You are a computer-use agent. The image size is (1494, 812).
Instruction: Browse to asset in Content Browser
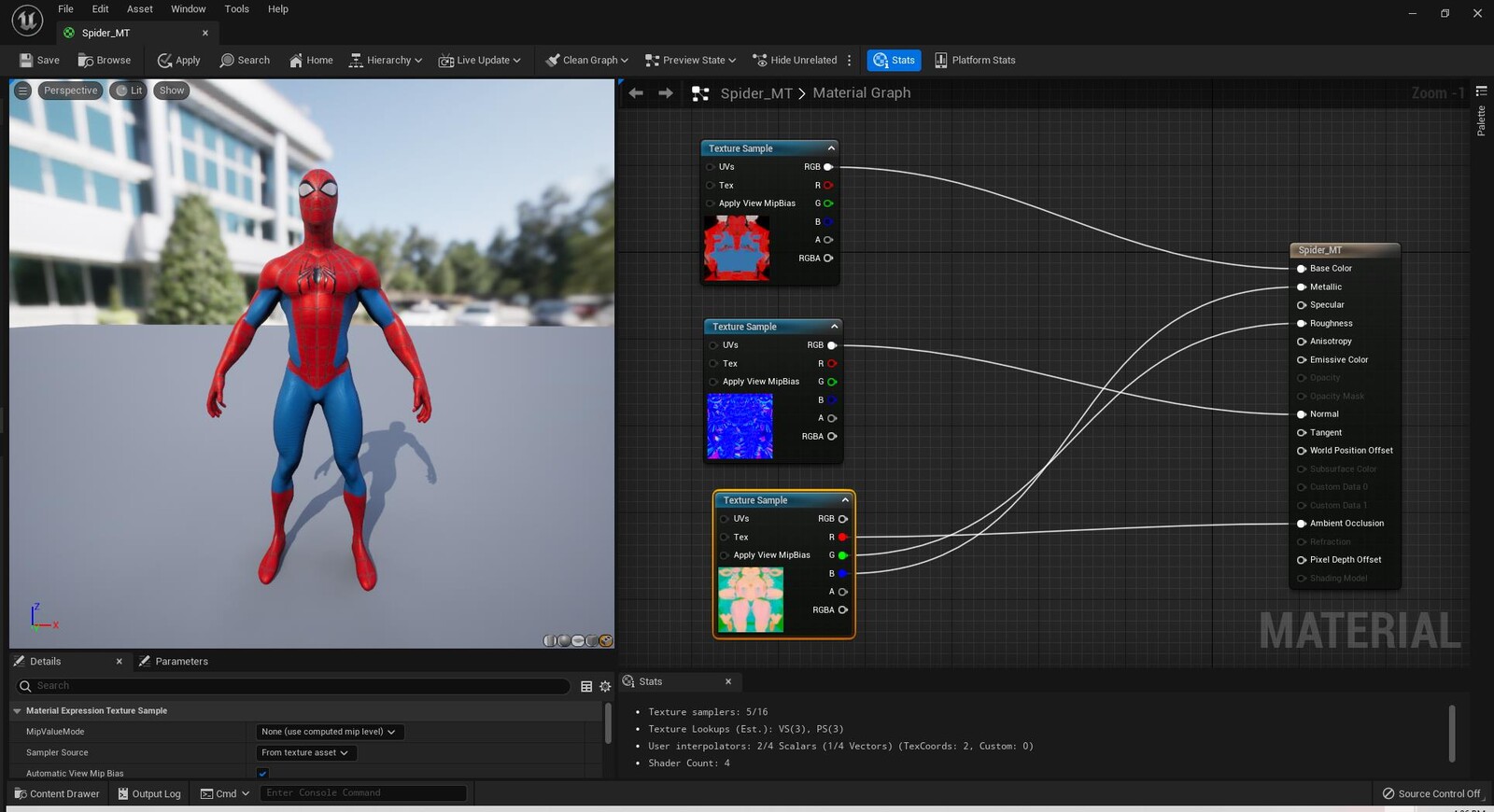[105, 60]
